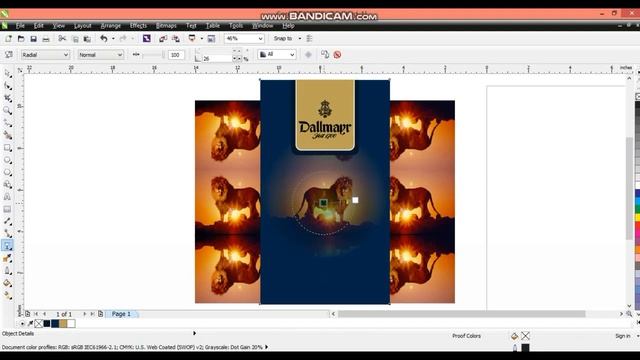This screenshot has height=360, width=640.
Task: Go to the next page arrow
Action: coord(84,314)
